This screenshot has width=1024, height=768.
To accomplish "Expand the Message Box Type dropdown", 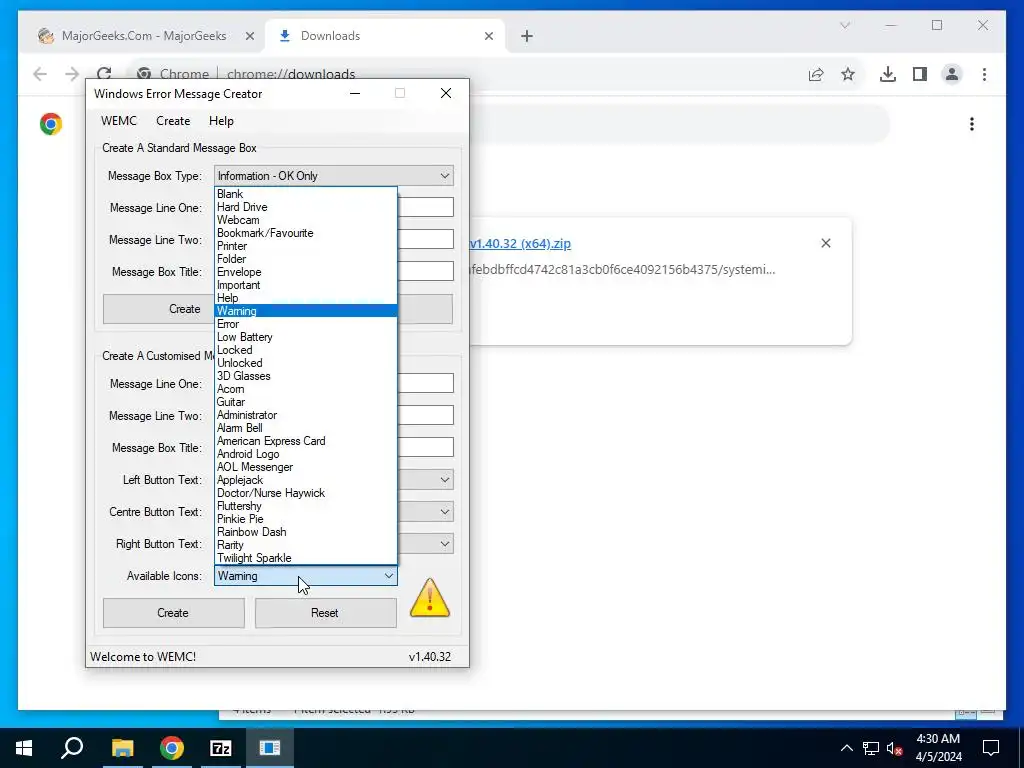I will tap(334, 176).
